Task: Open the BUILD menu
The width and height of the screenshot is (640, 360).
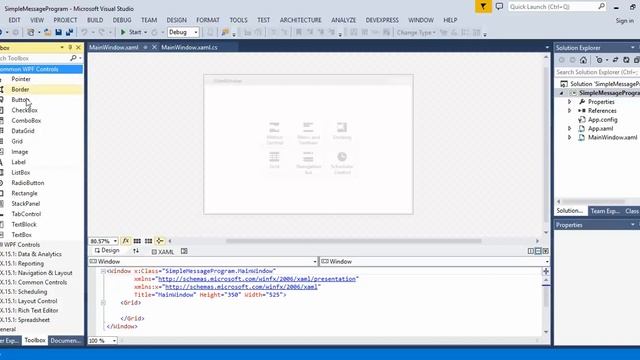Action: [x=95, y=20]
